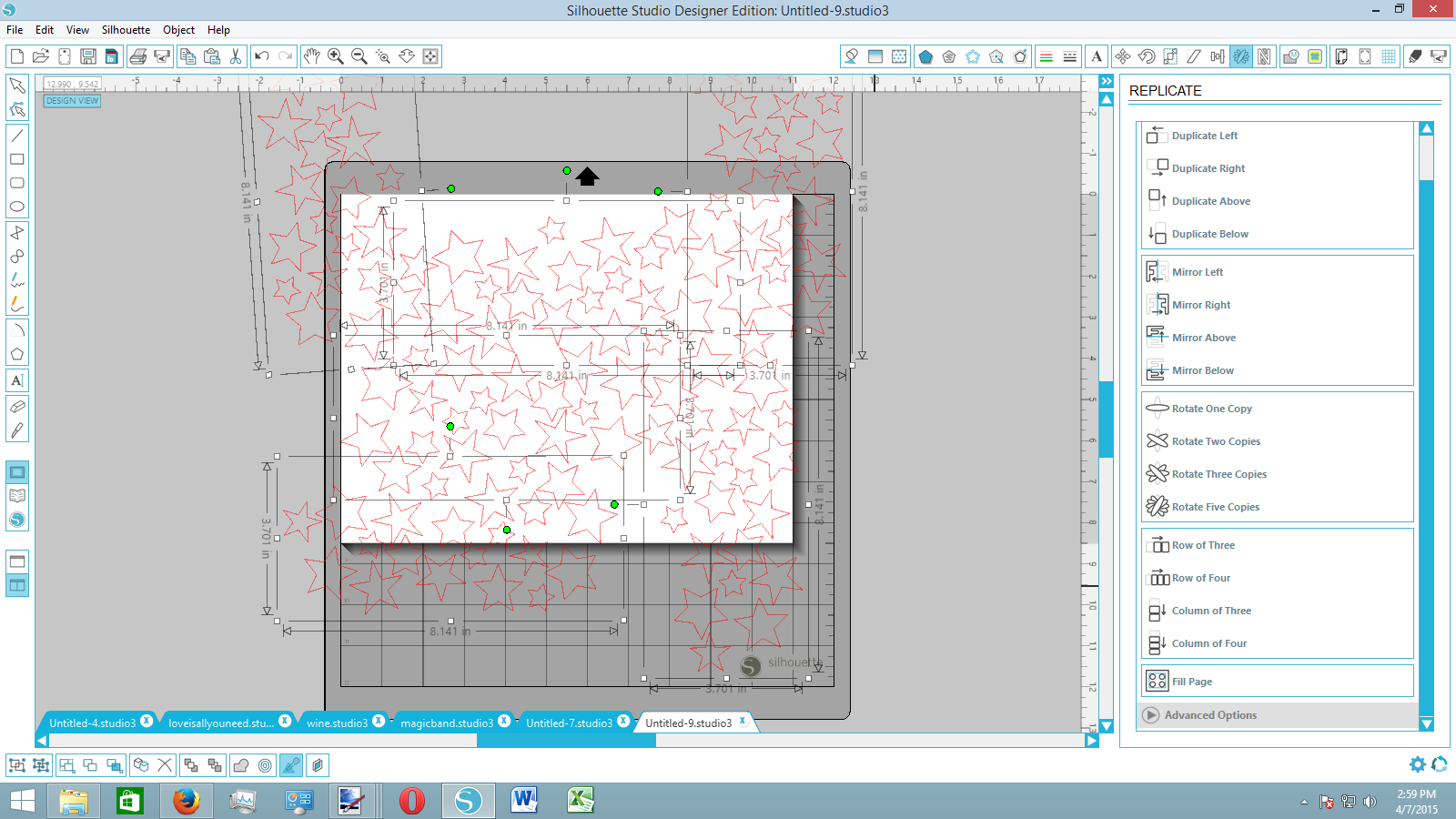Create a new document with the New icon
Viewport: 1456px width, 819px height.
tap(16, 56)
